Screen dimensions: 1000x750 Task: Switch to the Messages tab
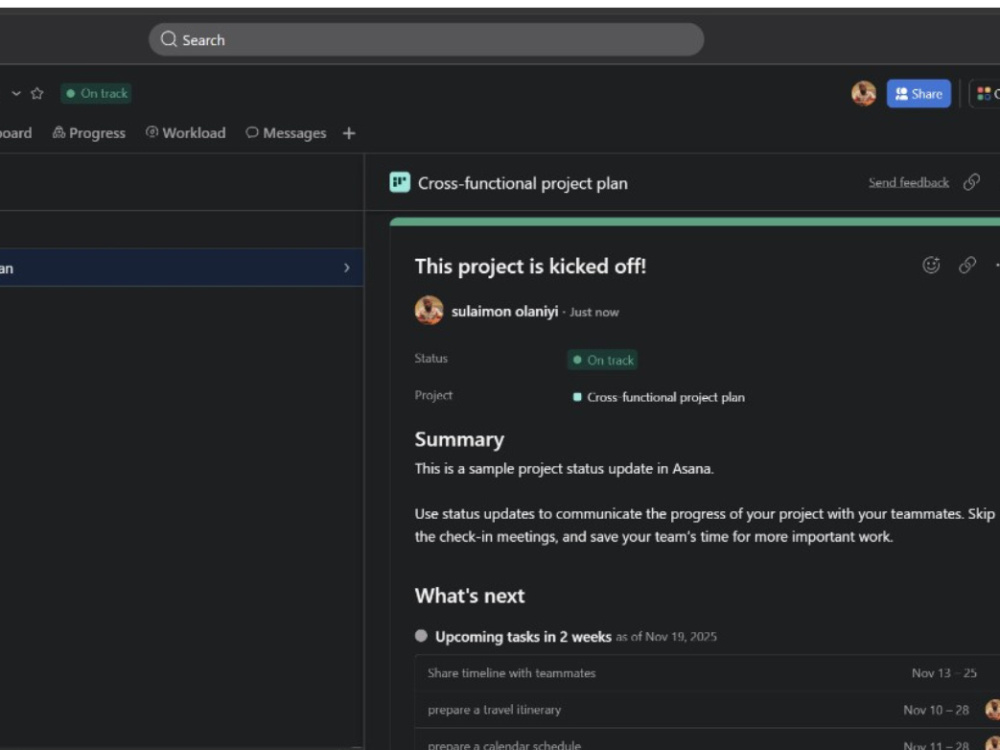click(x=286, y=133)
